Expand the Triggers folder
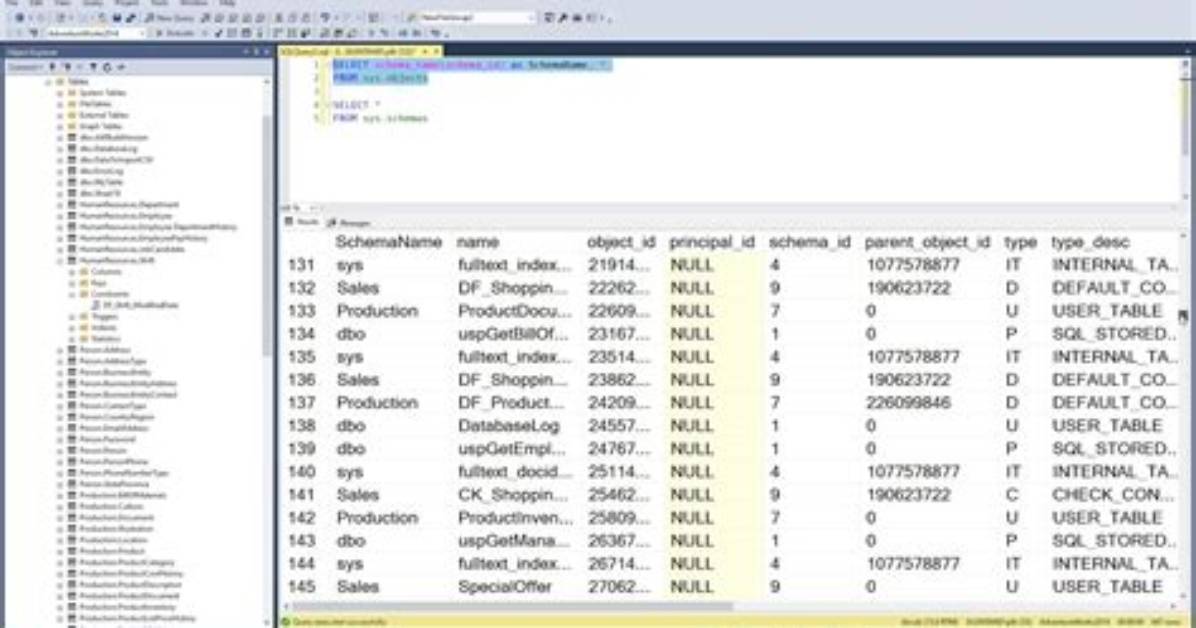This screenshot has height=628, width=1196. coord(72,317)
